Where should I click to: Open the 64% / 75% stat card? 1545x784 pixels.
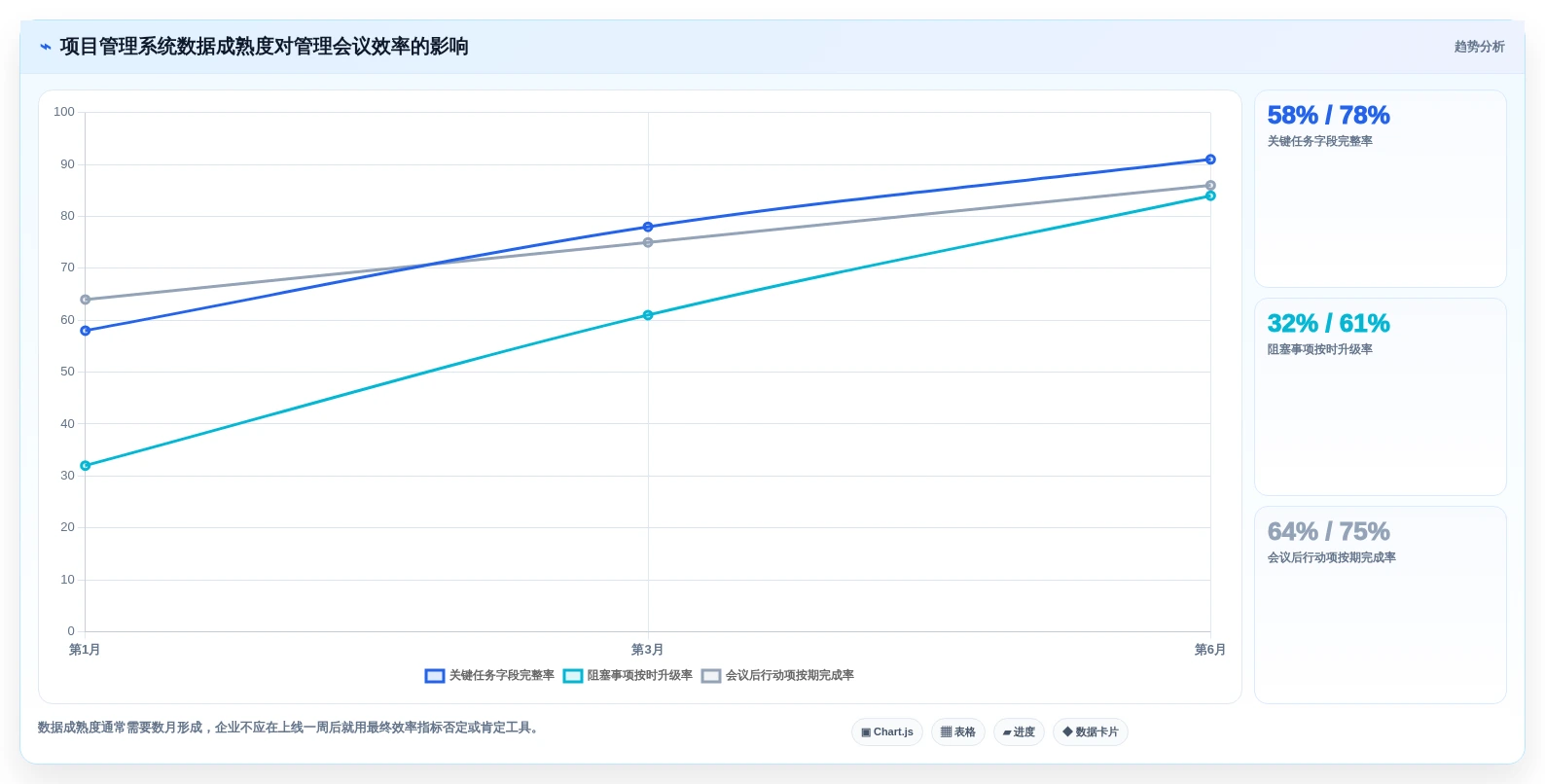(x=1381, y=605)
